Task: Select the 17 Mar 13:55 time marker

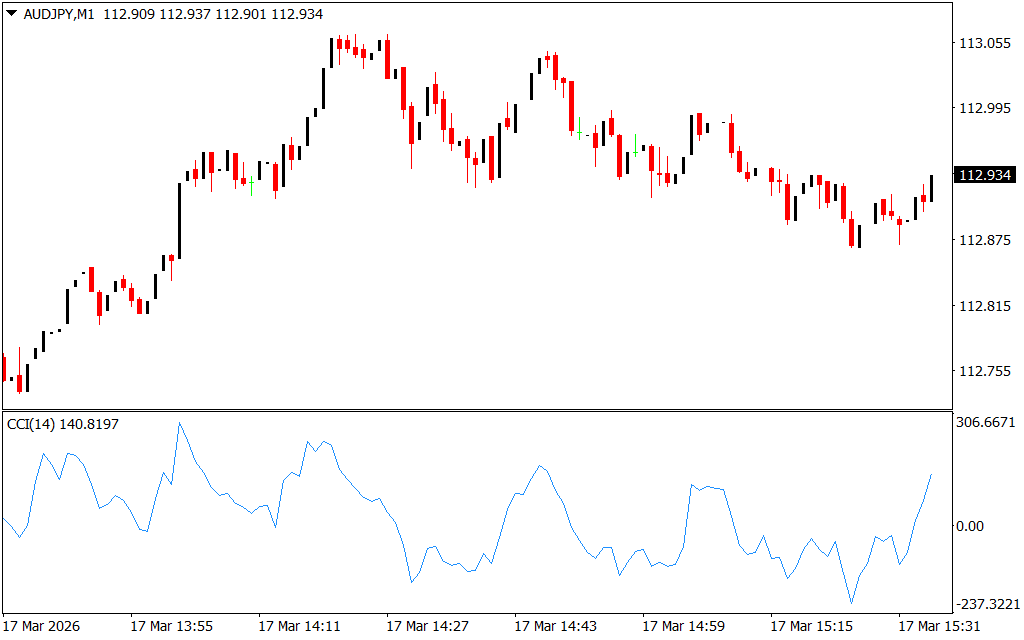Action: pos(171,626)
